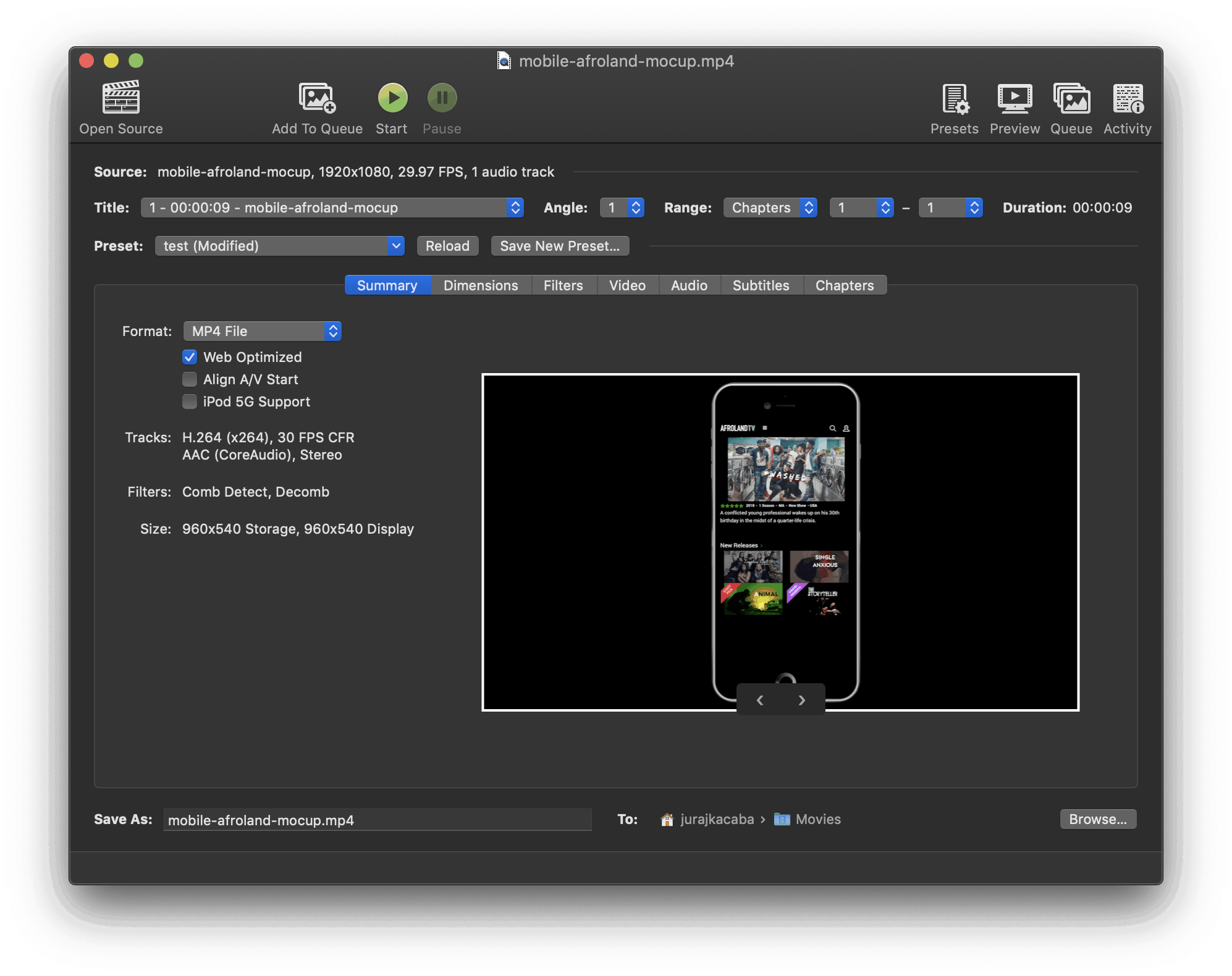Viewport: 1232px width, 976px height.
Task: Enable Align A/V Start checkbox
Action: point(190,379)
